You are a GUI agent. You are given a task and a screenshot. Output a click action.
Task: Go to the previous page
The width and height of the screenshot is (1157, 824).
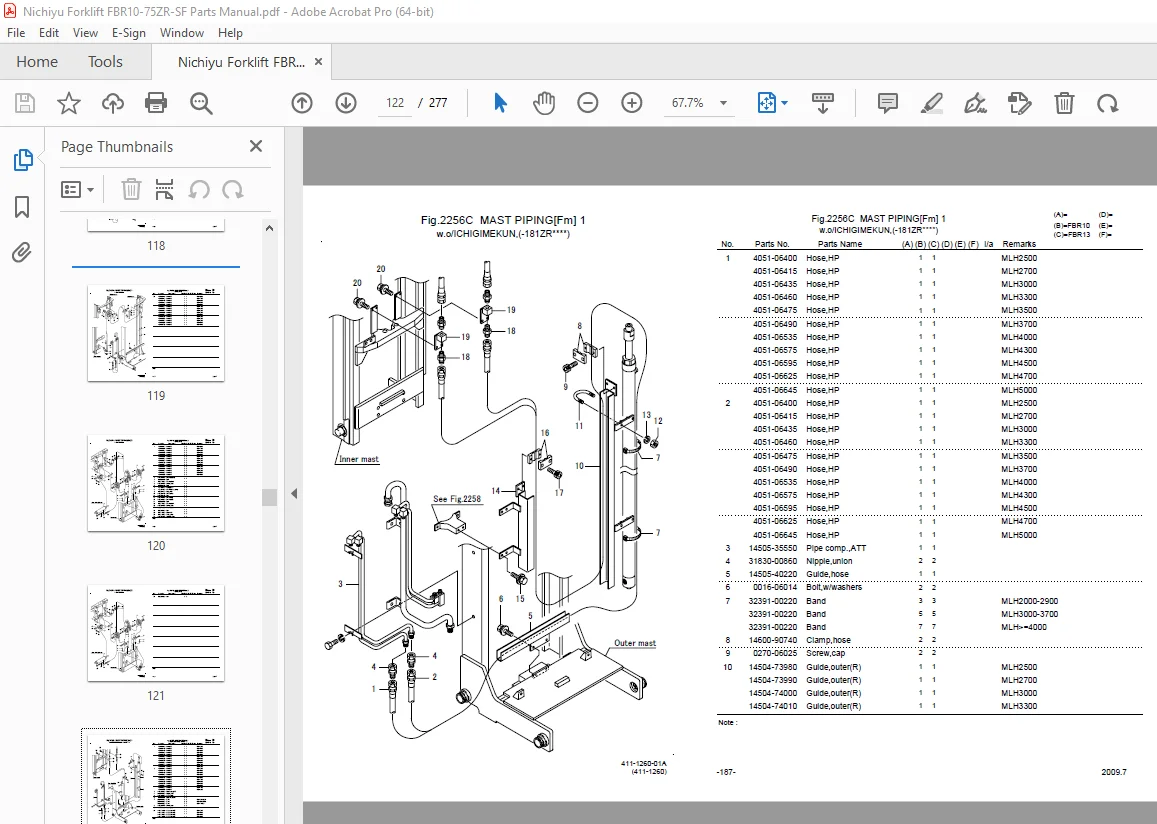(302, 103)
